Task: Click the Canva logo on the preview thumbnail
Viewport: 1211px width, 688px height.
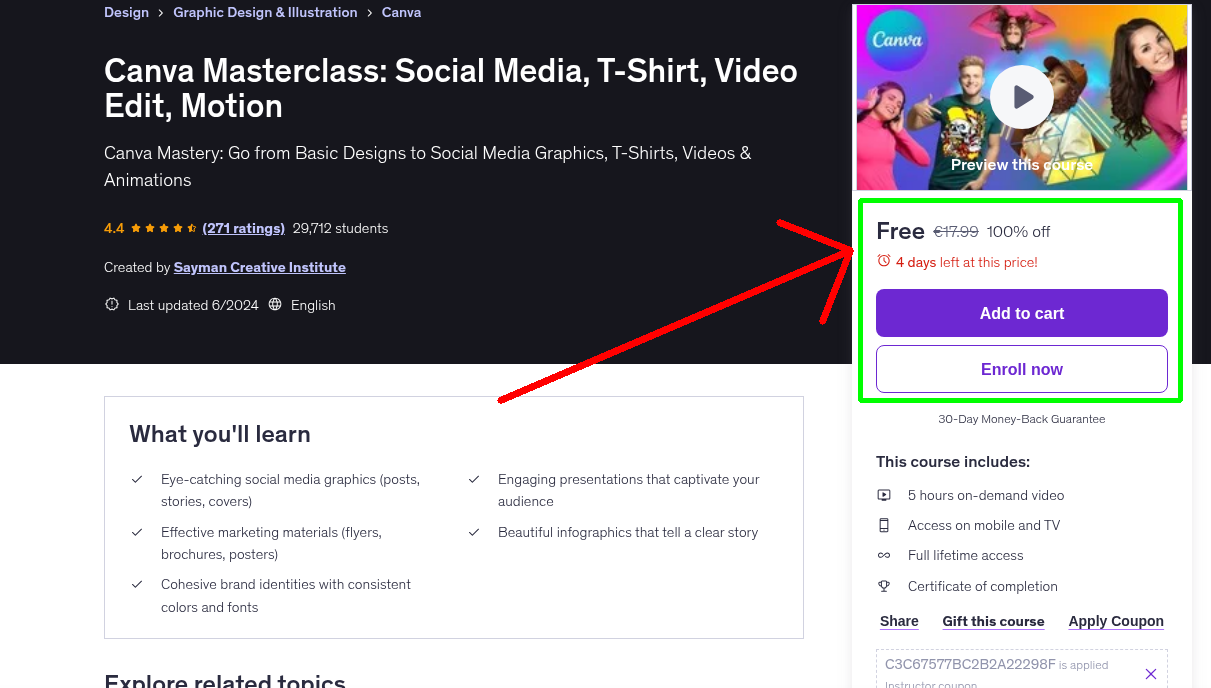Action: click(895, 42)
